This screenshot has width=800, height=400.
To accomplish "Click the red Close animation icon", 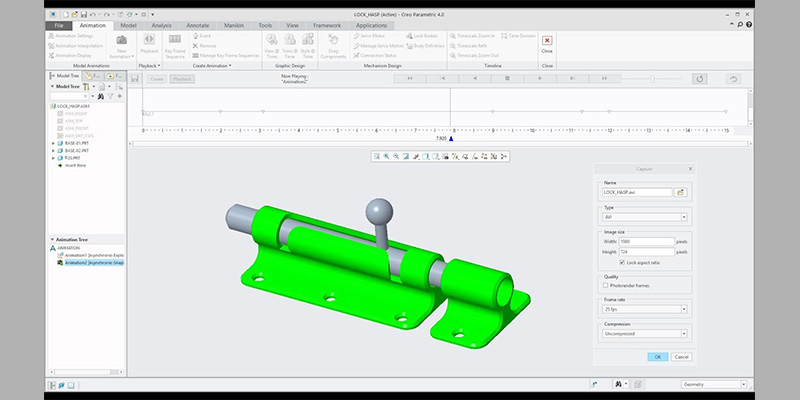I will tap(547, 40).
